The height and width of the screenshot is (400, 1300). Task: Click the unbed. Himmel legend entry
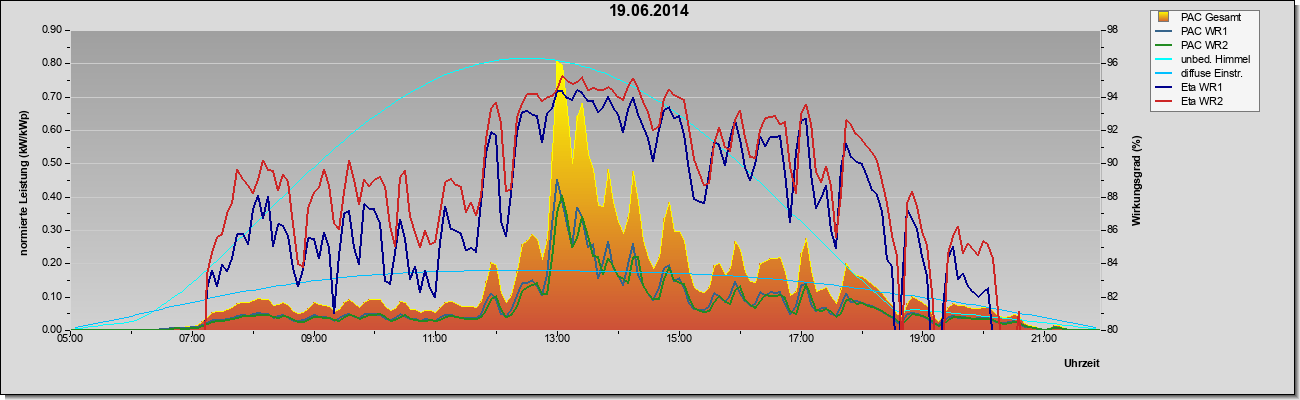click(x=1203, y=59)
